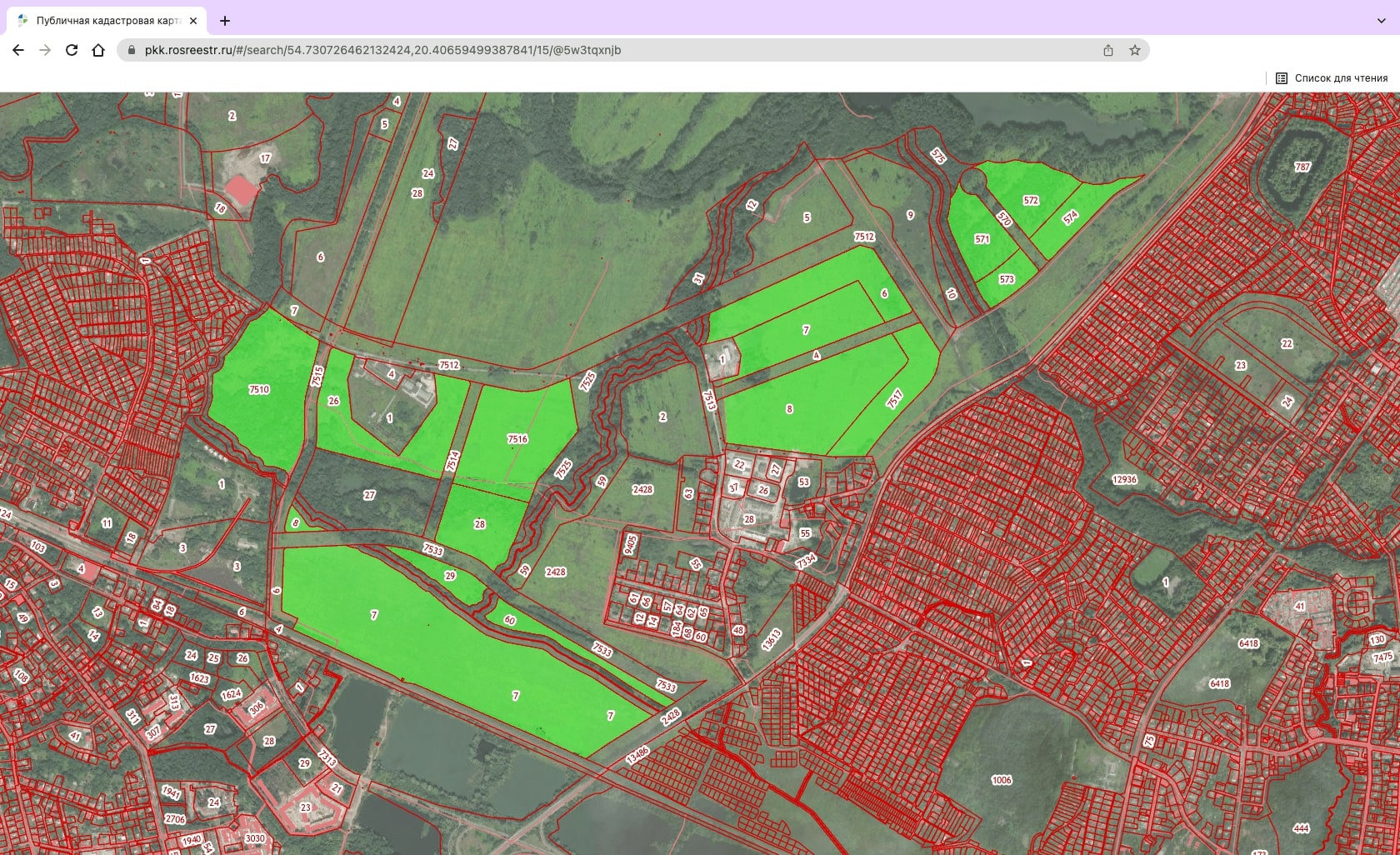Viewport: 1400px width, 855px height.
Task: Click the browser forward arrow
Action: [x=45, y=50]
